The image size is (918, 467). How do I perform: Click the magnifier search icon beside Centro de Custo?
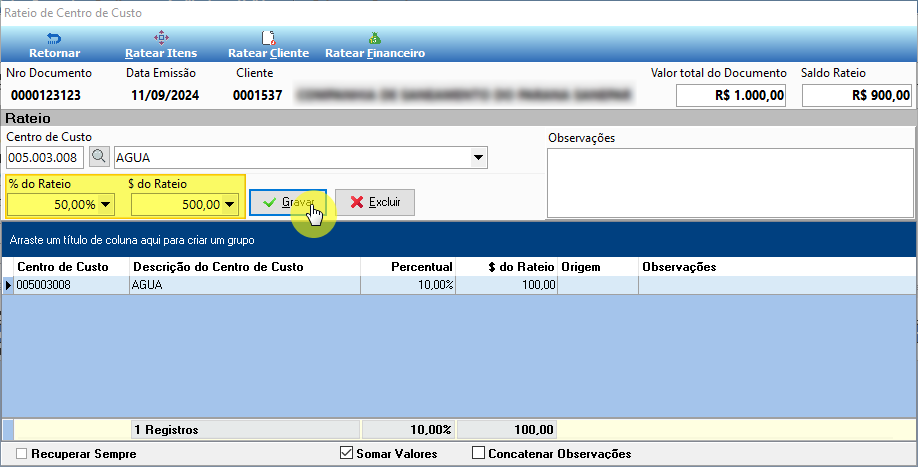tap(99, 157)
